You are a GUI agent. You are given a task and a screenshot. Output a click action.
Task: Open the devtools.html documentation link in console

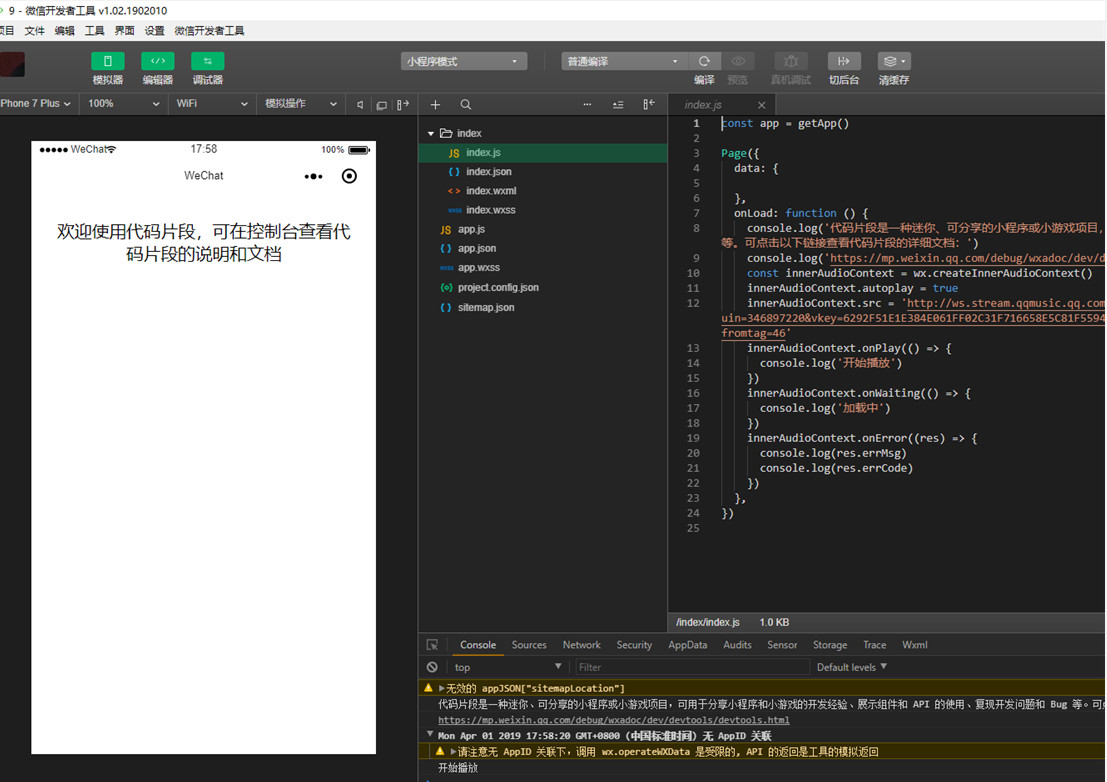point(613,720)
